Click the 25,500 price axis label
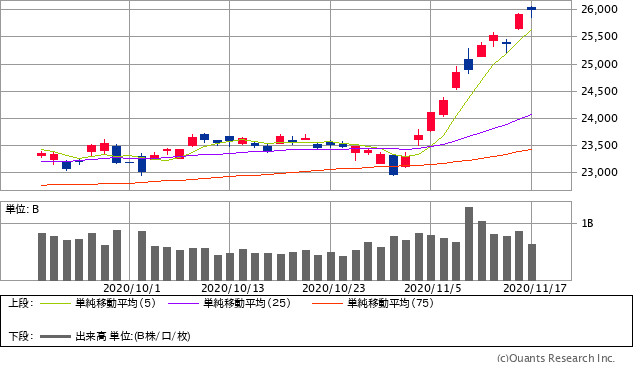The image size is (633, 373). pyautogui.click(x=599, y=36)
